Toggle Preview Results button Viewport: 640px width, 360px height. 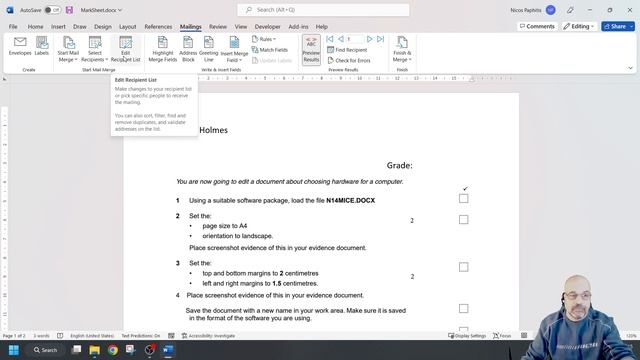pyautogui.click(x=311, y=49)
